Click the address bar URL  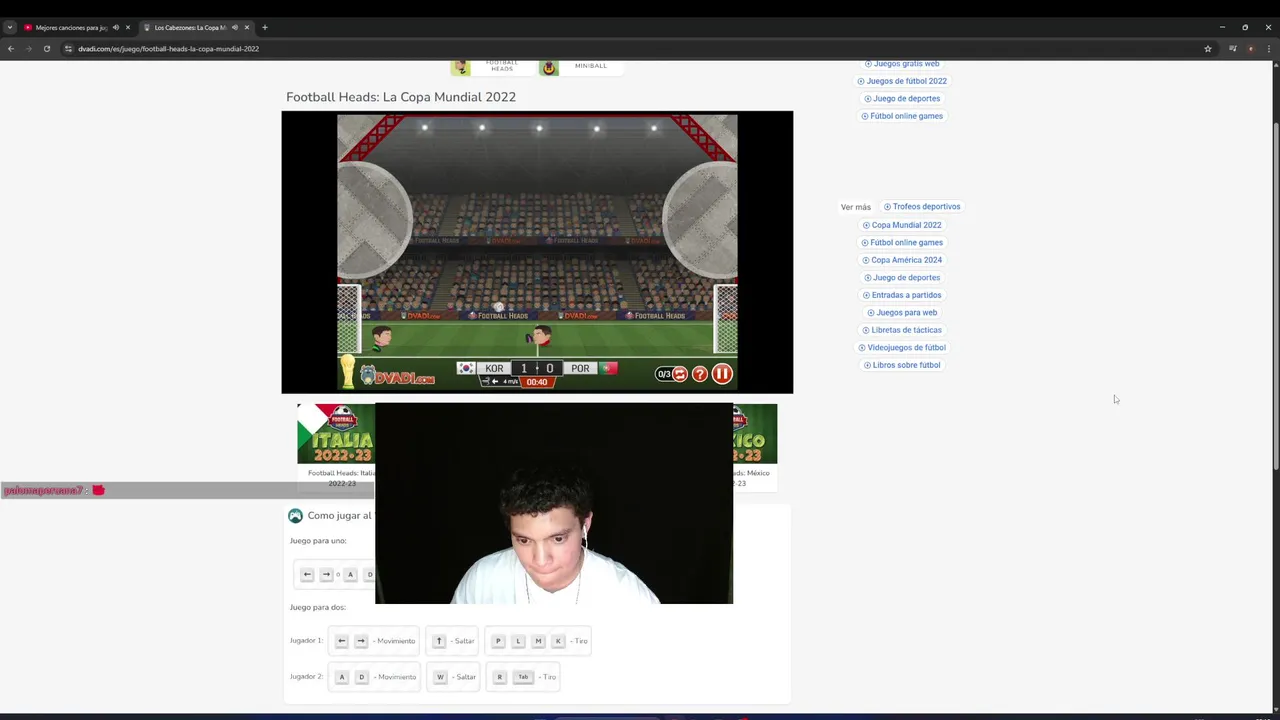168,48
